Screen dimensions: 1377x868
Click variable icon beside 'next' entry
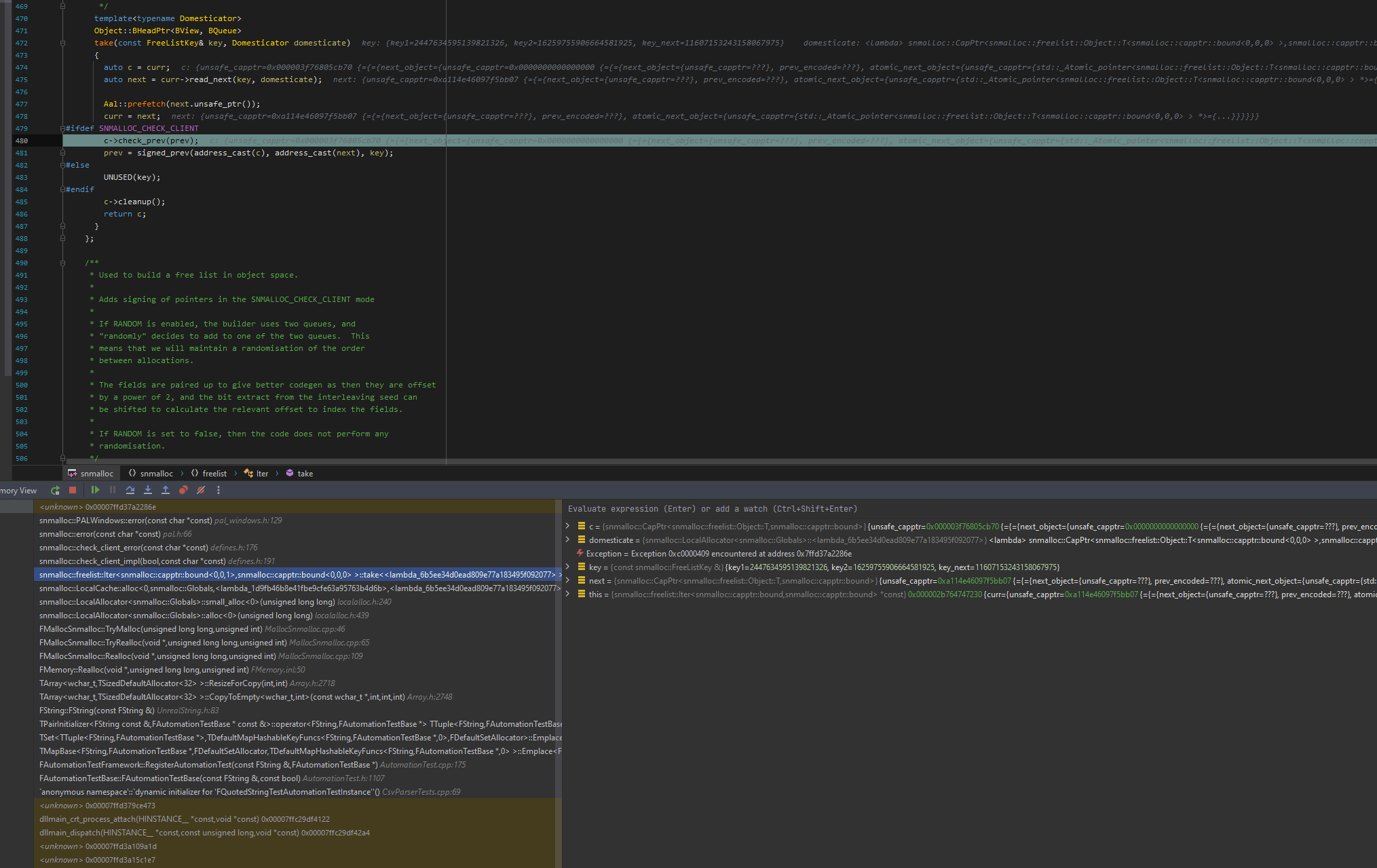click(582, 580)
